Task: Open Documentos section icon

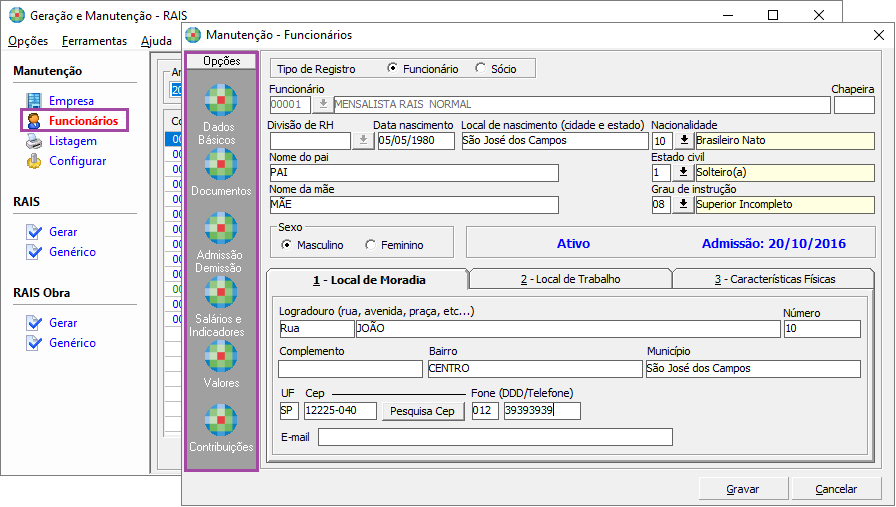Action: pos(221,164)
